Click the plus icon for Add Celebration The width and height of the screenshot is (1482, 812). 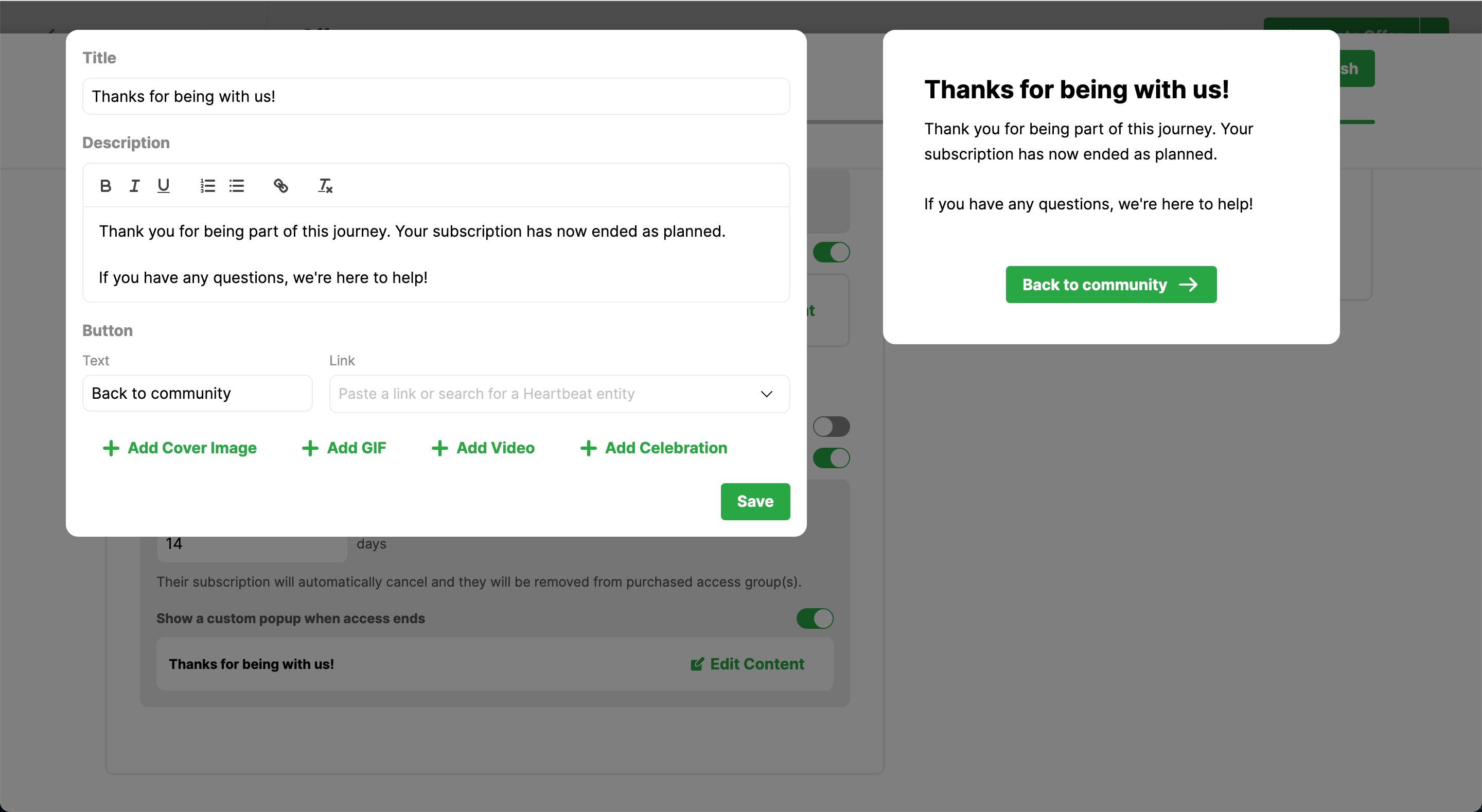(588, 448)
